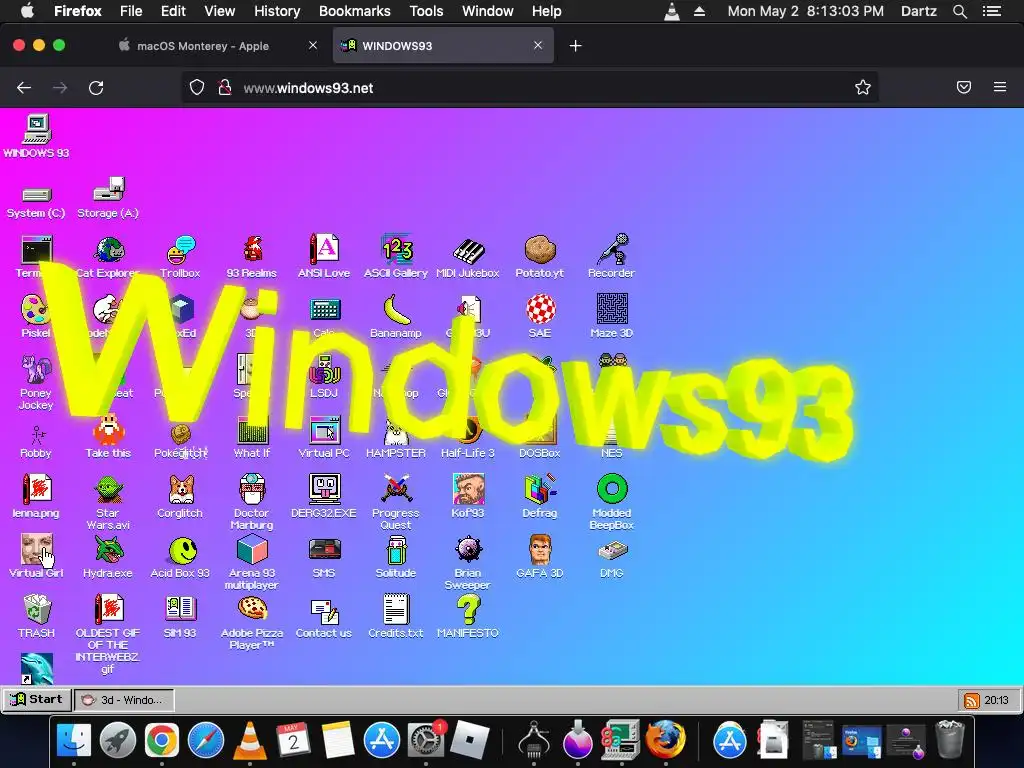This screenshot has height=768, width=1024.
Task: Click the www.windows93.net address bar
Action: point(529,88)
